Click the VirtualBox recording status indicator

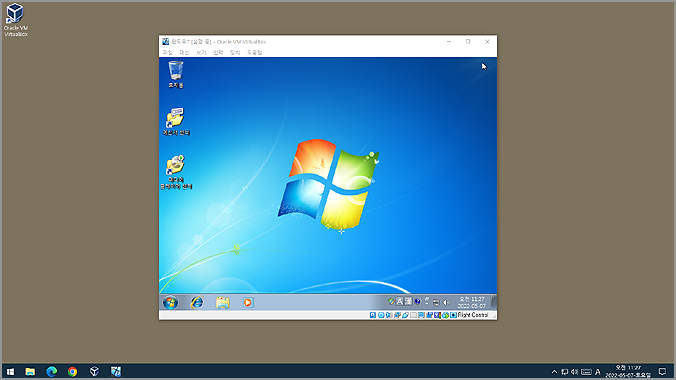[429, 315]
